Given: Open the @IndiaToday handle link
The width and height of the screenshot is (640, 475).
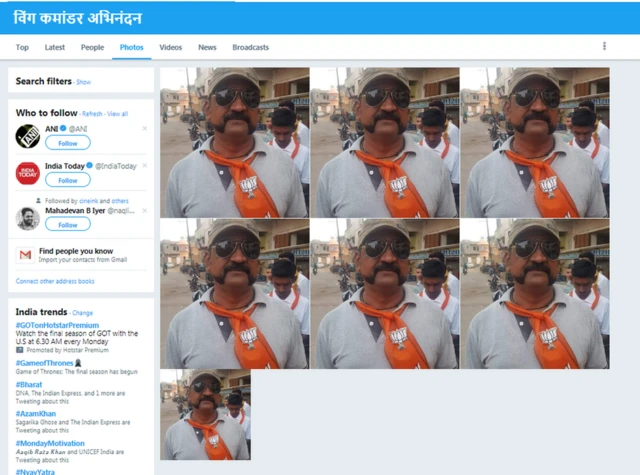Looking at the screenshot, I should pyautogui.click(x=116, y=166).
